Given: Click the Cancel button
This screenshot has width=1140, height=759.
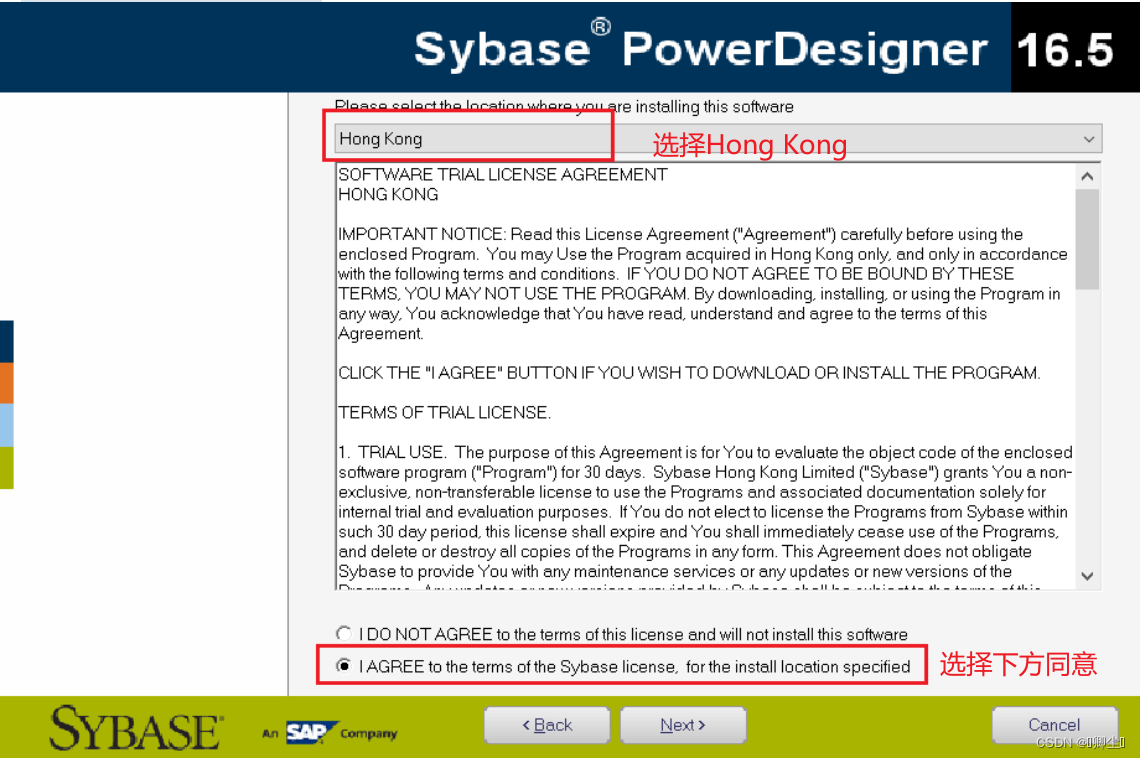Looking at the screenshot, I should pos(1054,725).
